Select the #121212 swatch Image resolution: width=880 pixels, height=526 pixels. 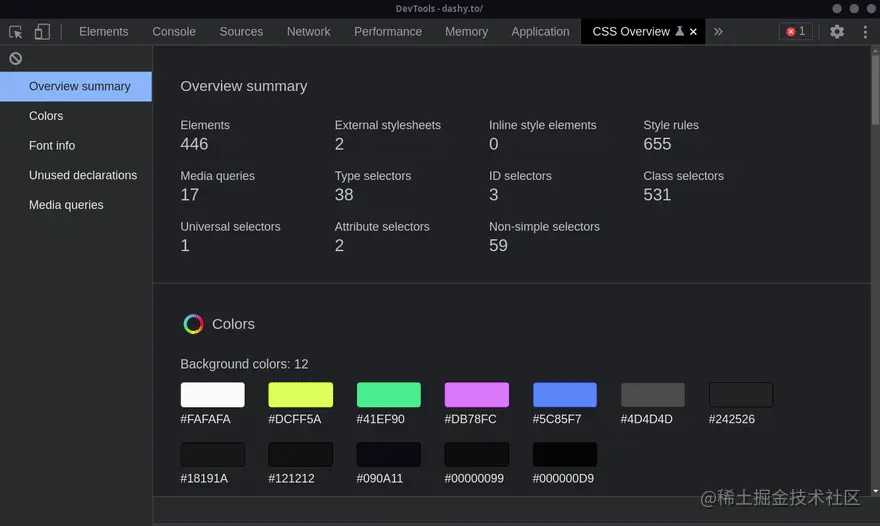(301, 454)
